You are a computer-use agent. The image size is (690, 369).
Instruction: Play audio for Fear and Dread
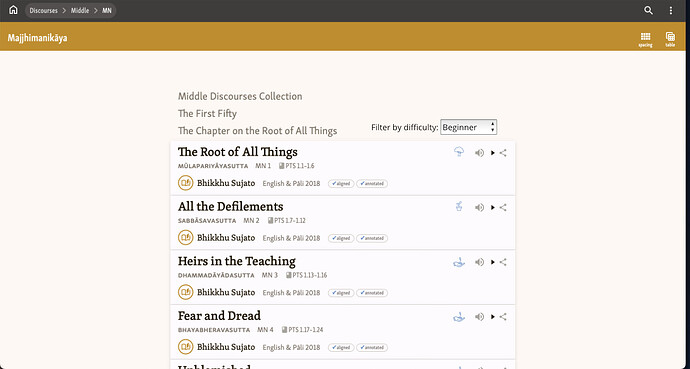click(x=479, y=317)
